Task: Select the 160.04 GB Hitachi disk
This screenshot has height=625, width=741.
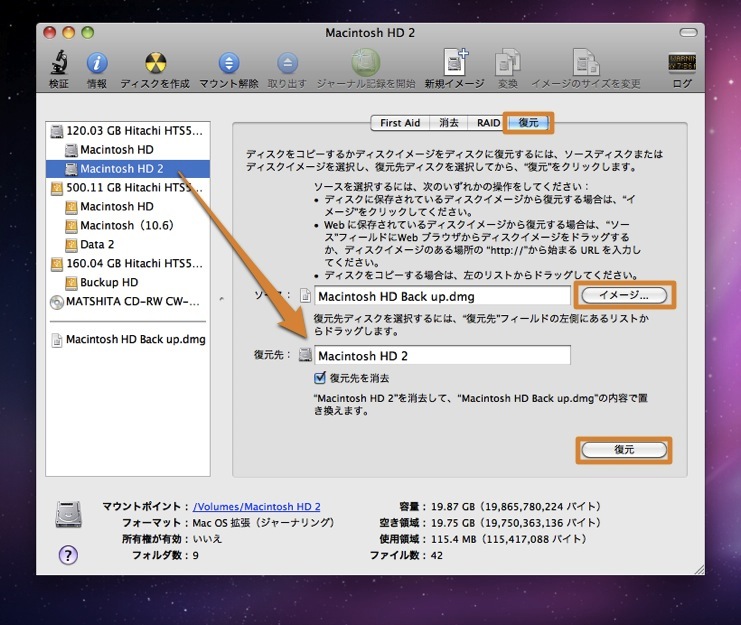Action: (128, 263)
